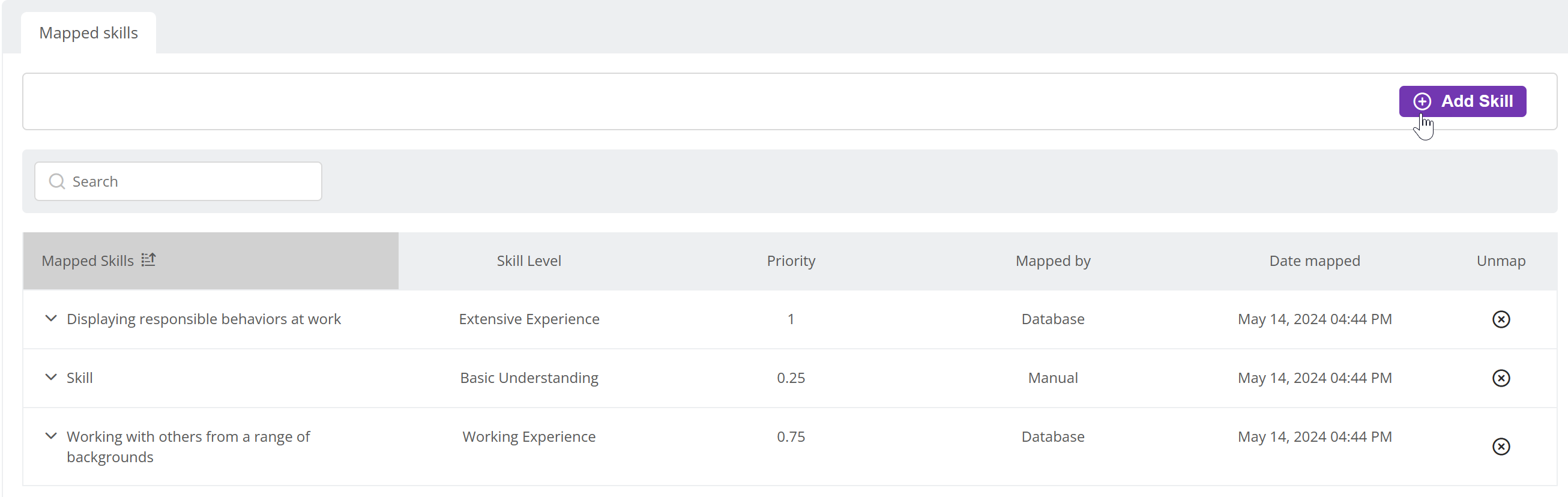Click the magnifier icon in Search
Viewport: 1568px width, 497px height.
click(x=56, y=181)
